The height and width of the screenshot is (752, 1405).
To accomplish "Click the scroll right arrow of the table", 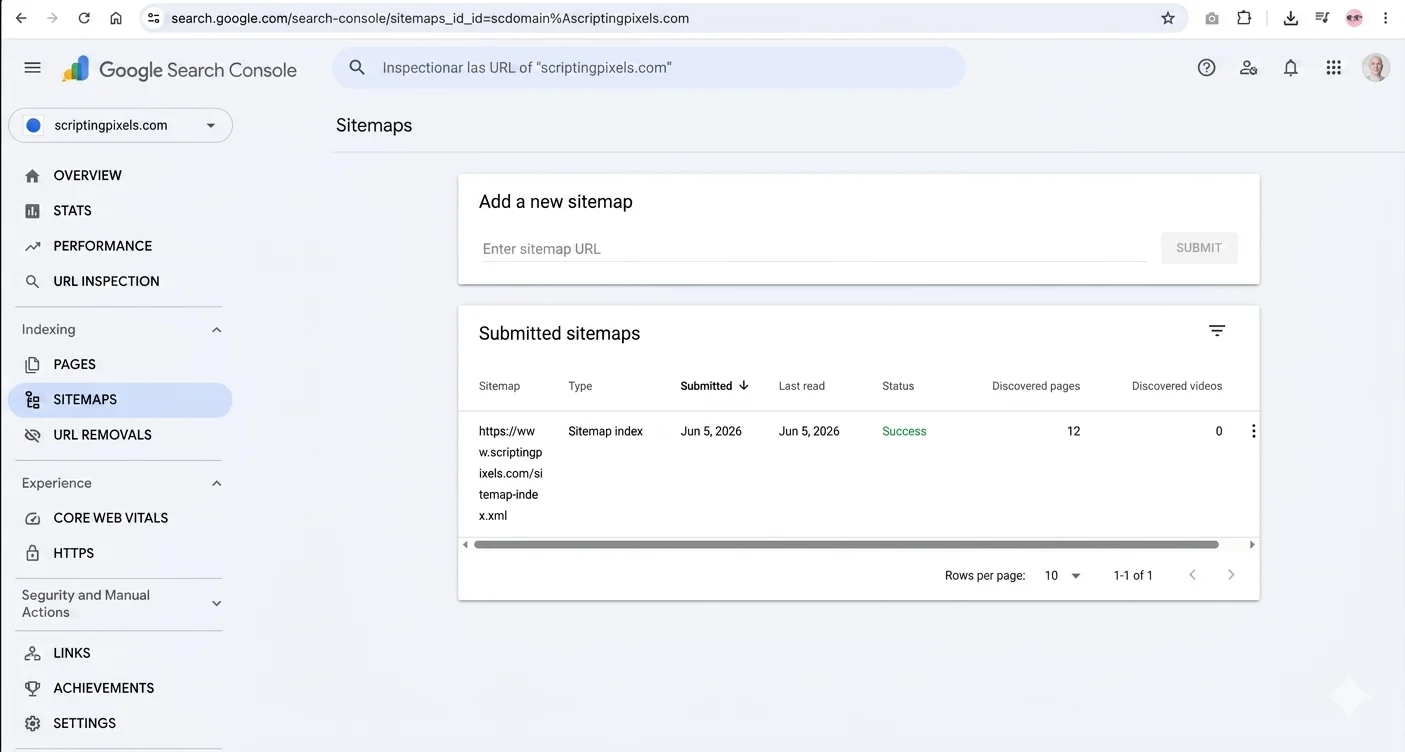I will point(1252,545).
